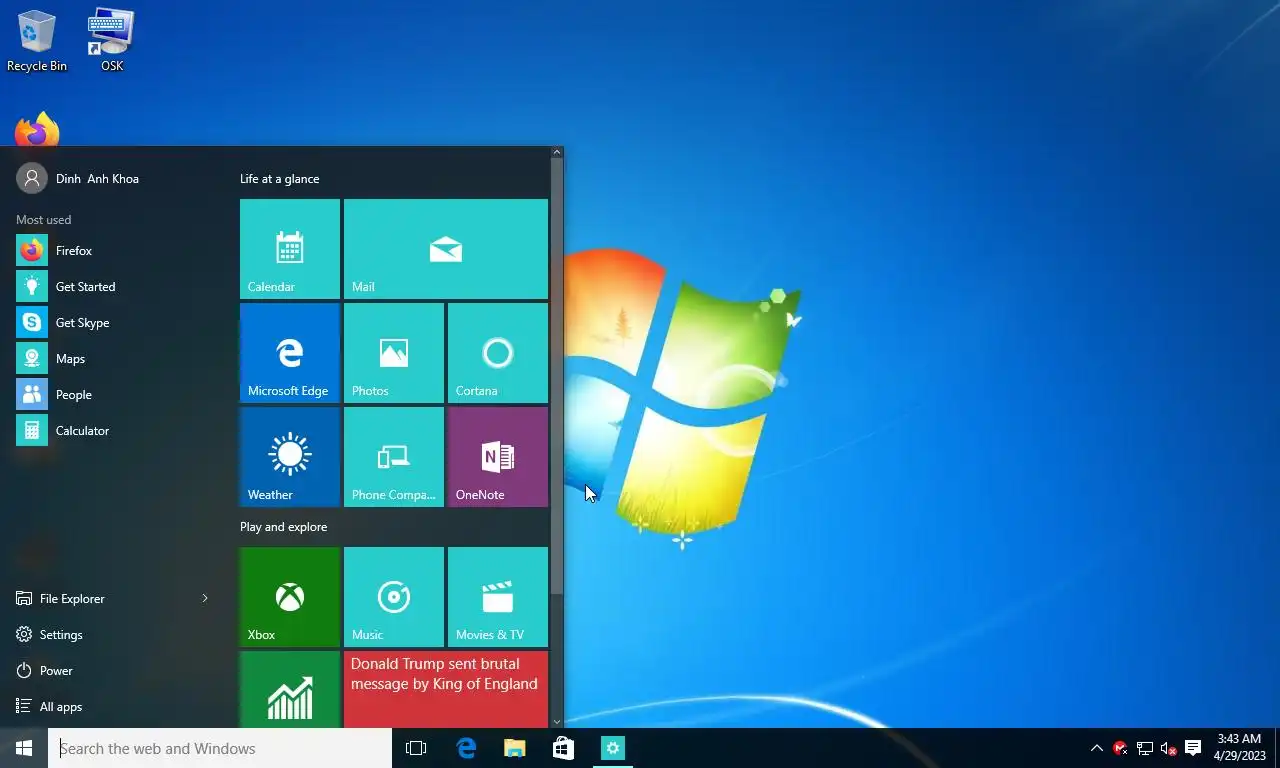Open the Cortana tile
Image resolution: width=1280 pixels, height=768 pixels.
[498, 353]
